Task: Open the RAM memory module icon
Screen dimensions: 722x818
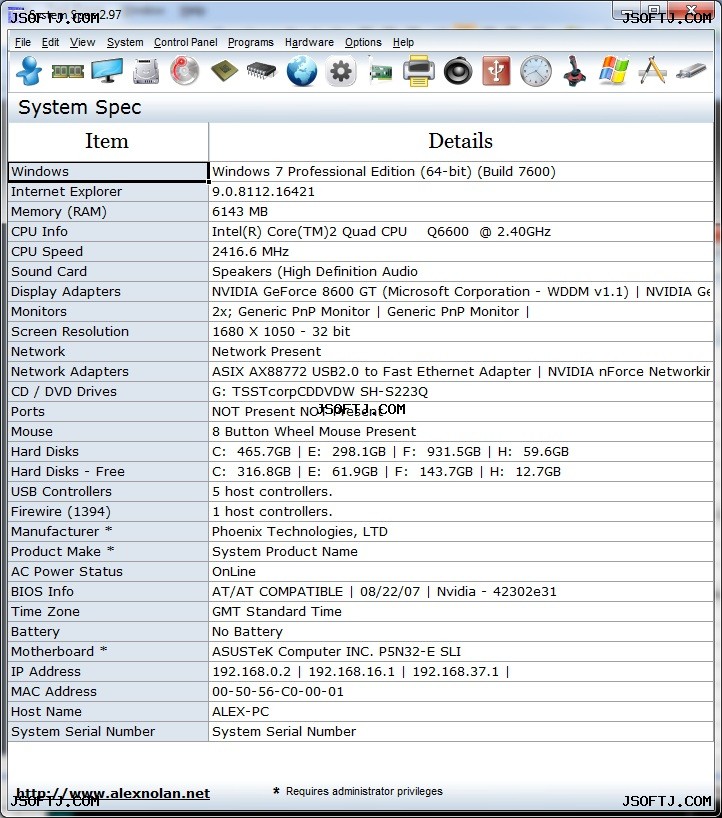Action: [68, 71]
